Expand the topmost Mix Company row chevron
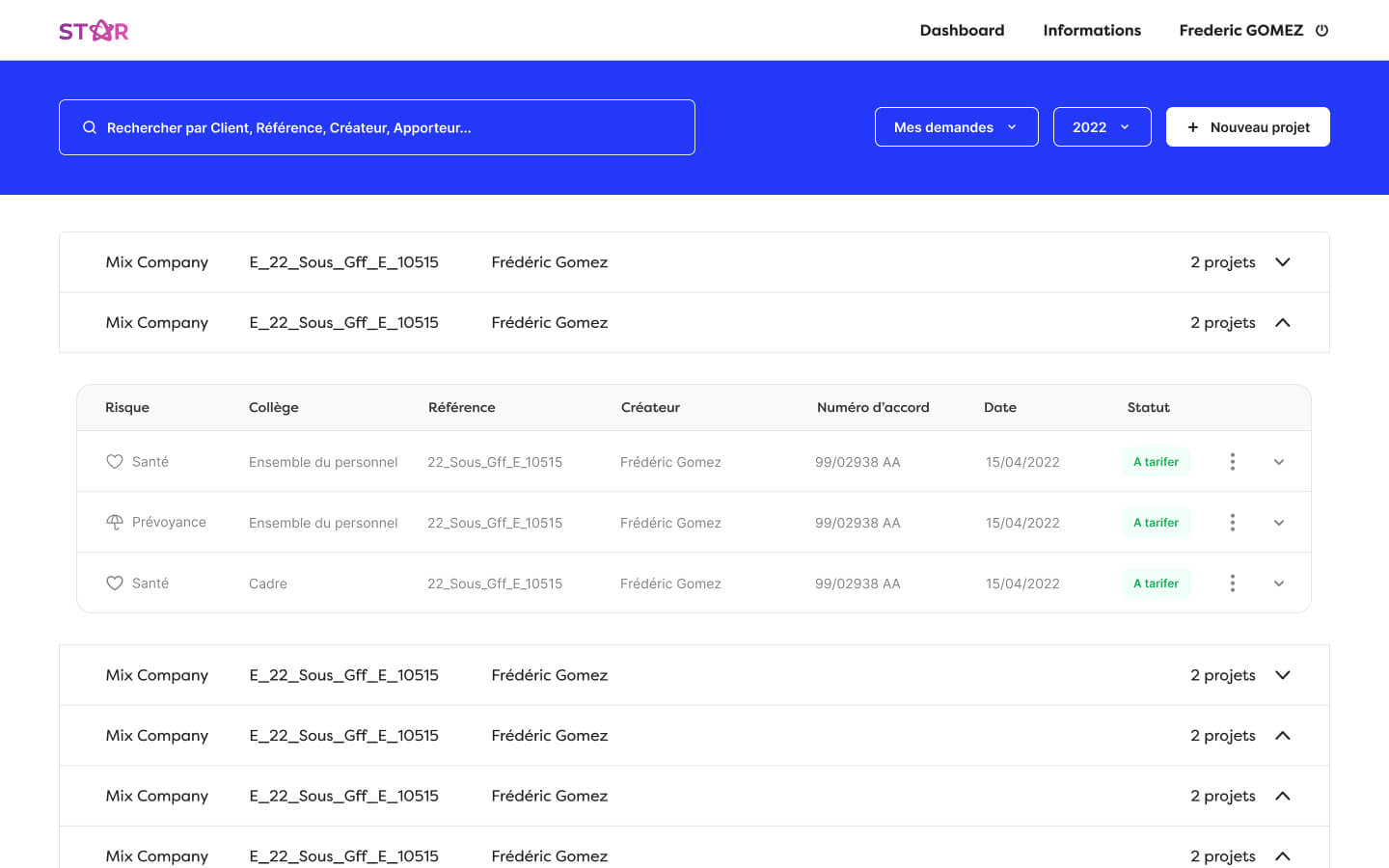This screenshot has height=868, width=1389. [1283, 262]
